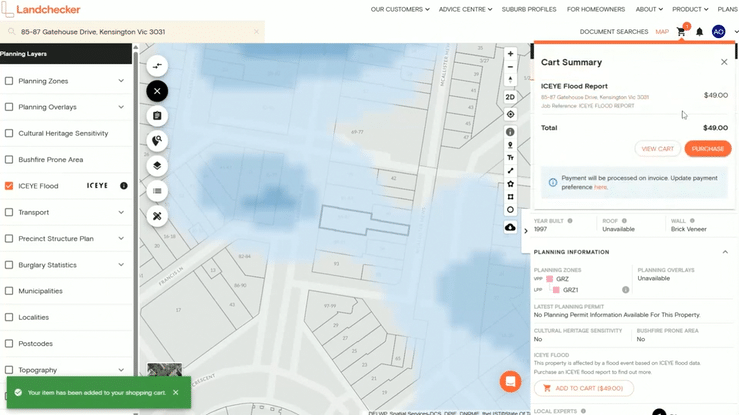Collapse the Planning Information section
Viewport: 739px width, 415px height.
pyautogui.click(x=725, y=252)
